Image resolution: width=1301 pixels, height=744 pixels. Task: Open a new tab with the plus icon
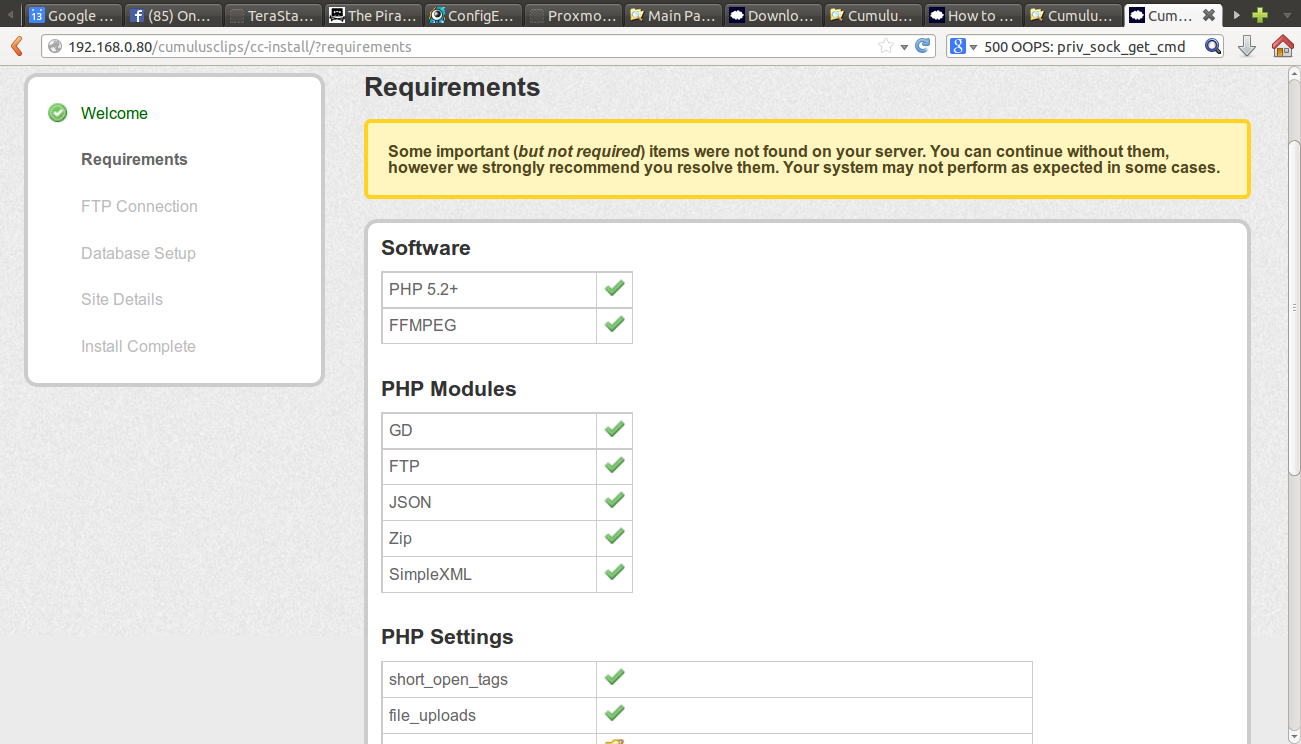click(1260, 15)
